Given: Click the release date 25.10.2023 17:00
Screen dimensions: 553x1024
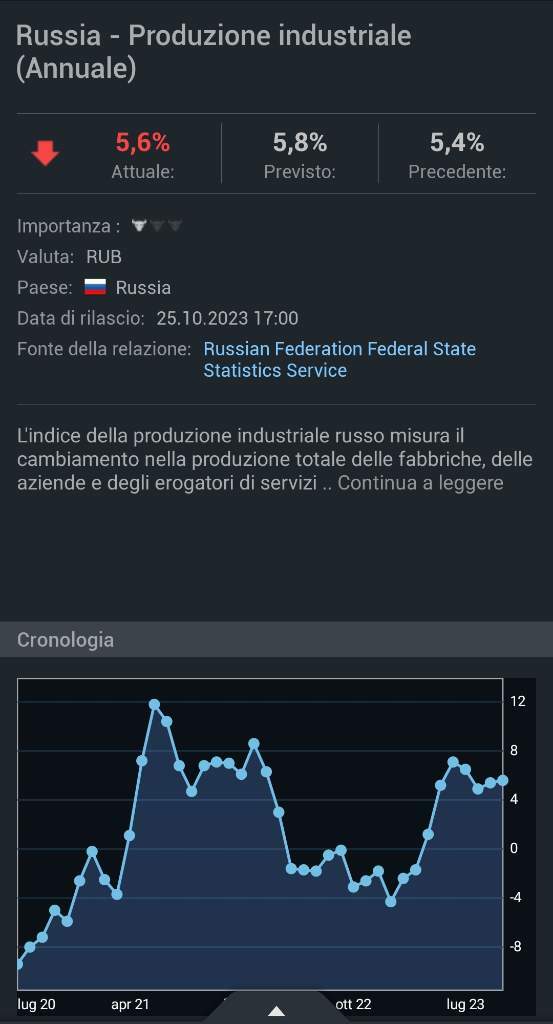Looking at the screenshot, I should point(227,319).
